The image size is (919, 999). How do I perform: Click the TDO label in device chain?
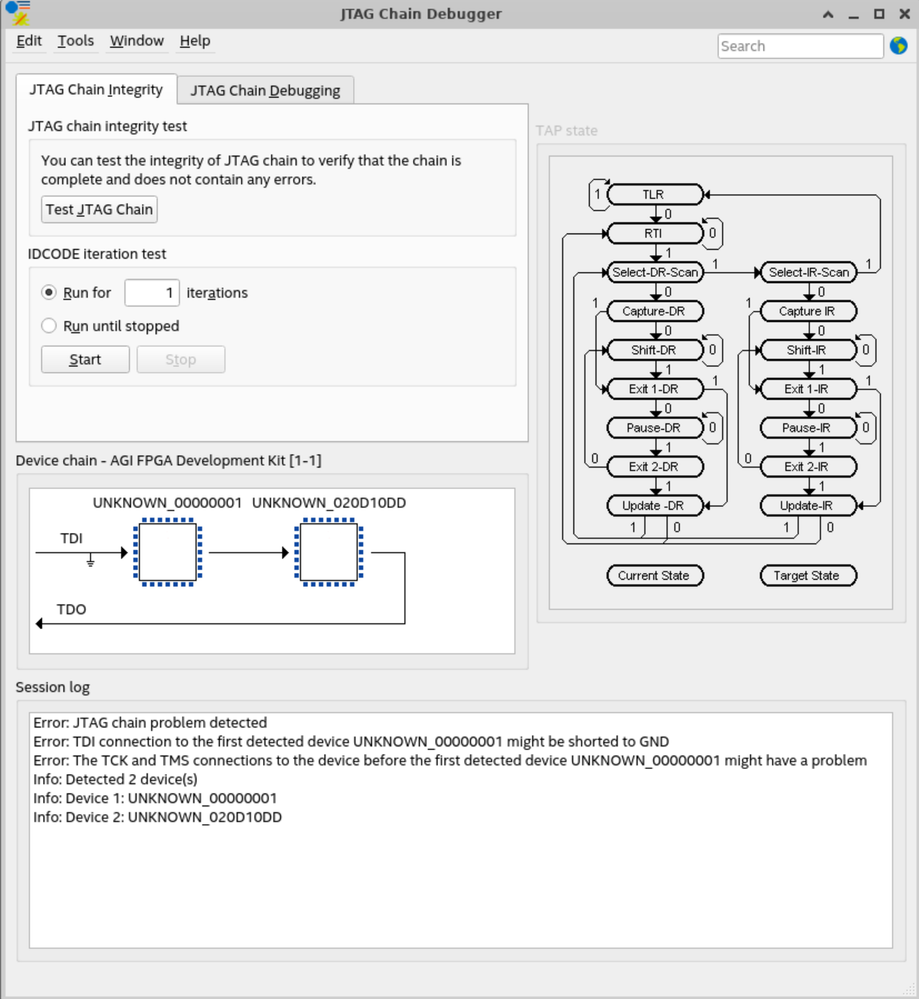point(71,609)
